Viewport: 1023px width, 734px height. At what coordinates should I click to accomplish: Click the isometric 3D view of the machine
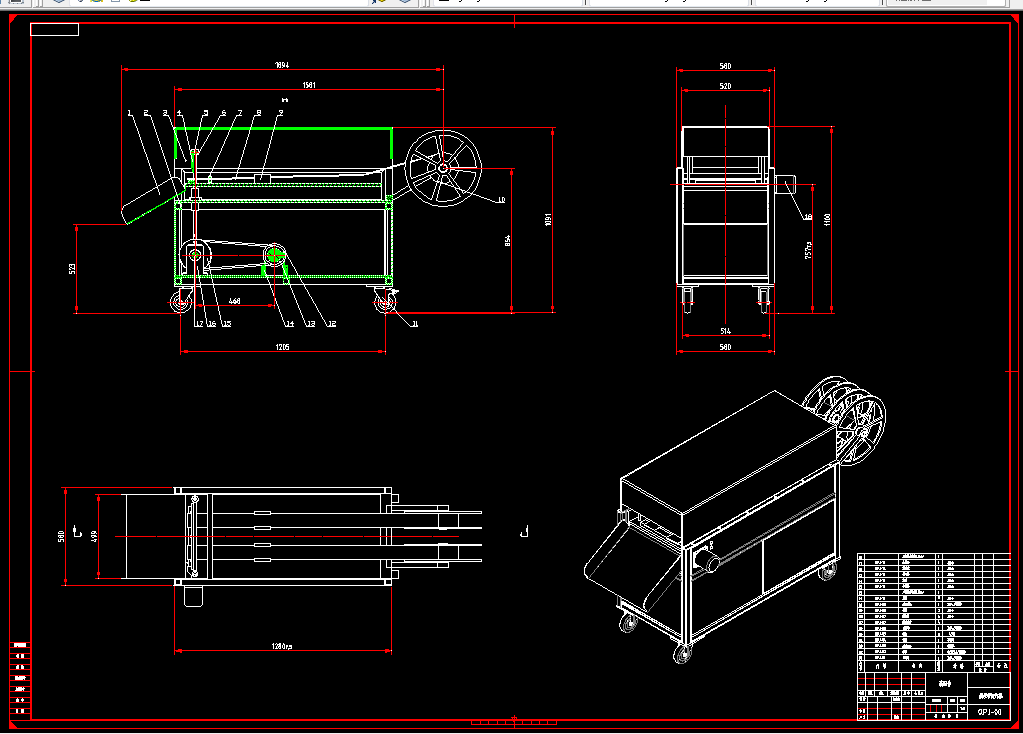point(735,519)
